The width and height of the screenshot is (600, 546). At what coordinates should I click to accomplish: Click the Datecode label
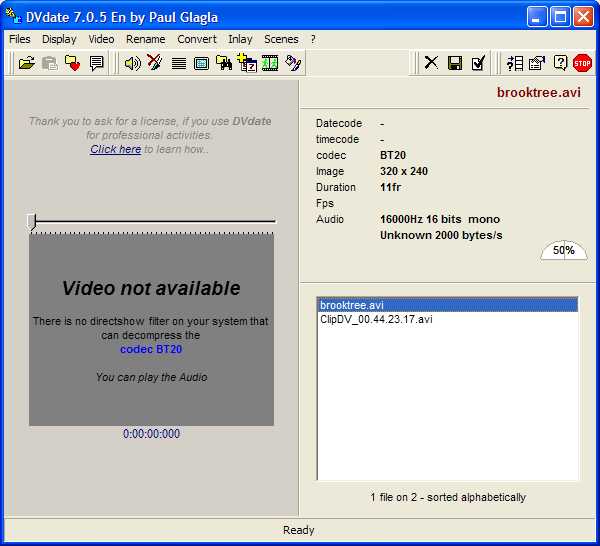[339, 123]
